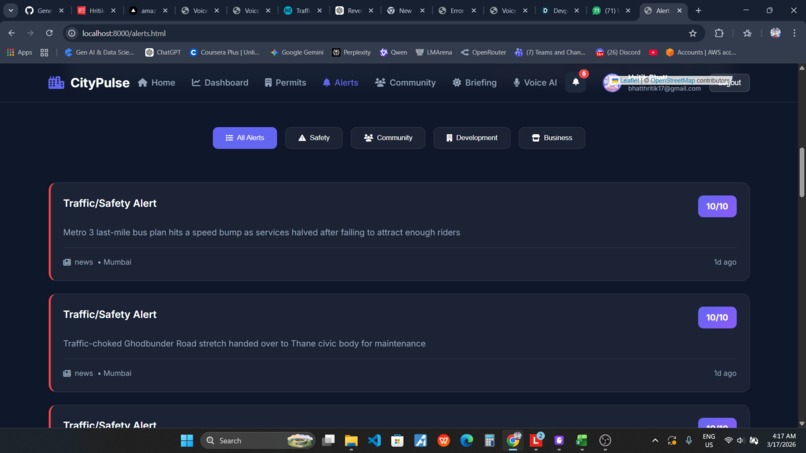Open the Windows Start menu
This screenshot has height=453, width=806.
click(x=187, y=441)
